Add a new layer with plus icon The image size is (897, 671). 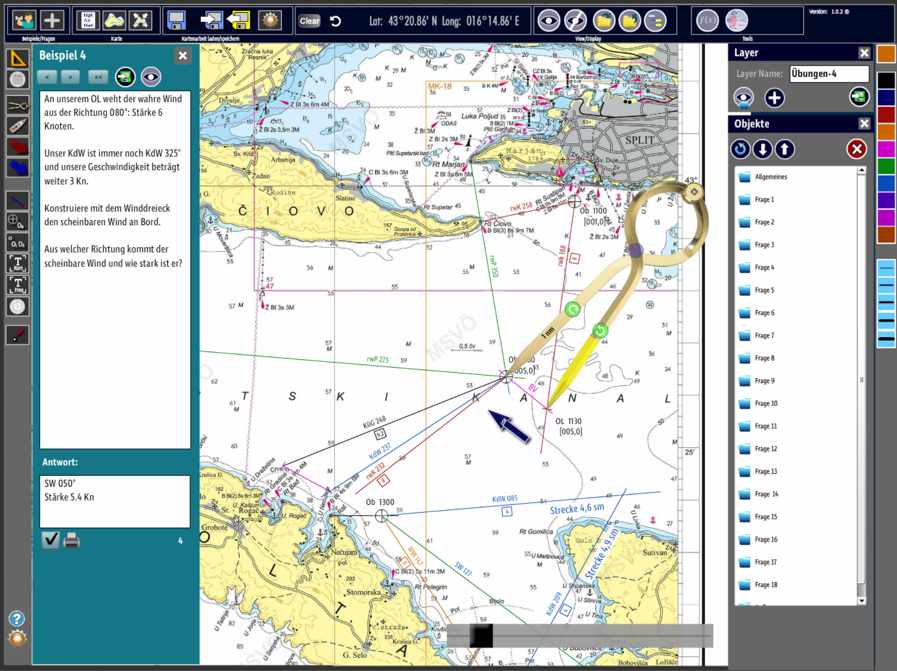[774, 97]
